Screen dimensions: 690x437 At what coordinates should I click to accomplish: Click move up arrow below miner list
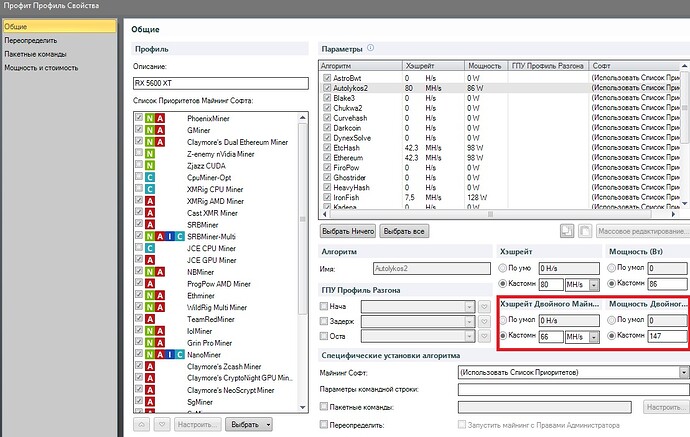point(141,424)
